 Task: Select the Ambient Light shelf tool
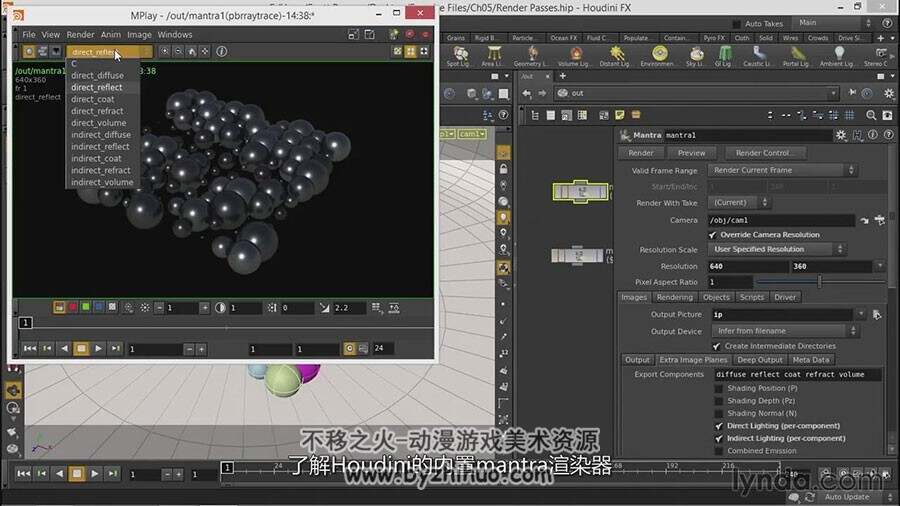point(837,57)
